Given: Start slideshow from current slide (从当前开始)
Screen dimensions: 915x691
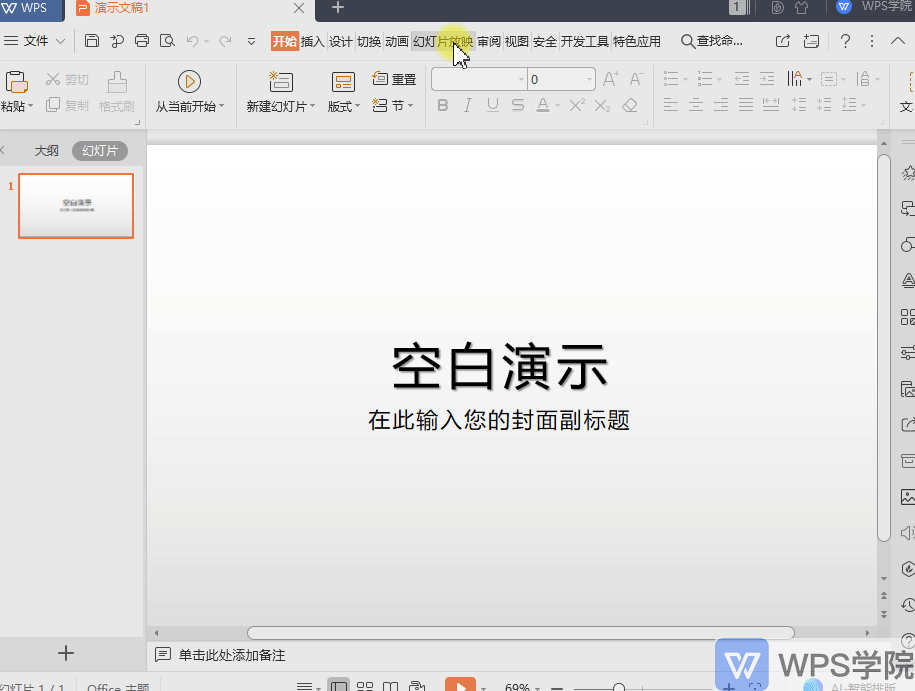Looking at the screenshot, I should point(189,82).
